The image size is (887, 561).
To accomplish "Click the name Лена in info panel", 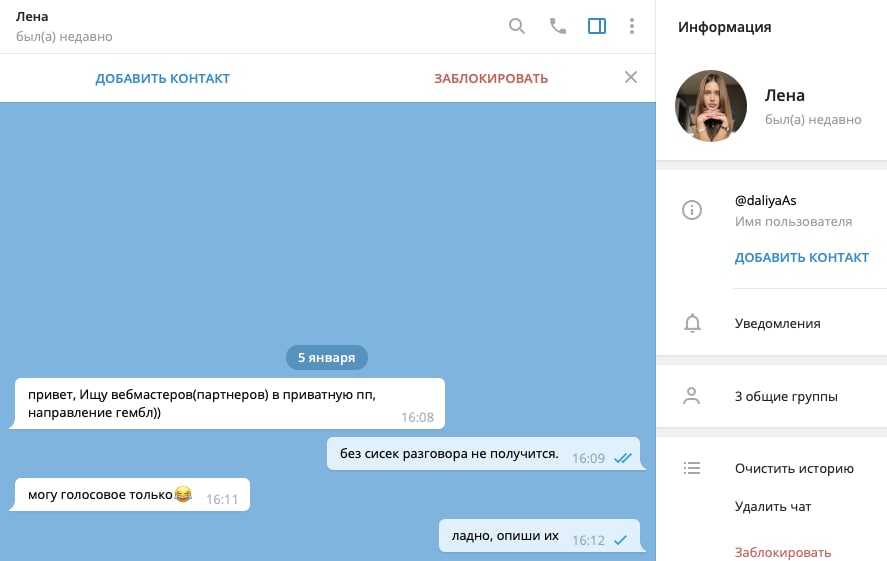I will click(785, 96).
